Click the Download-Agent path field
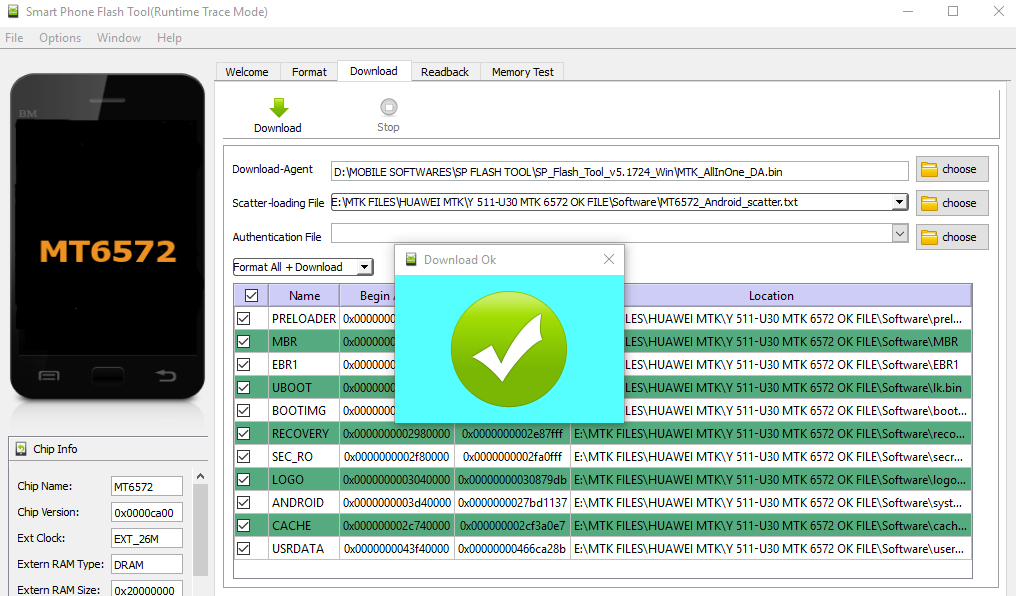This screenshot has height=596, width=1016. (619, 172)
